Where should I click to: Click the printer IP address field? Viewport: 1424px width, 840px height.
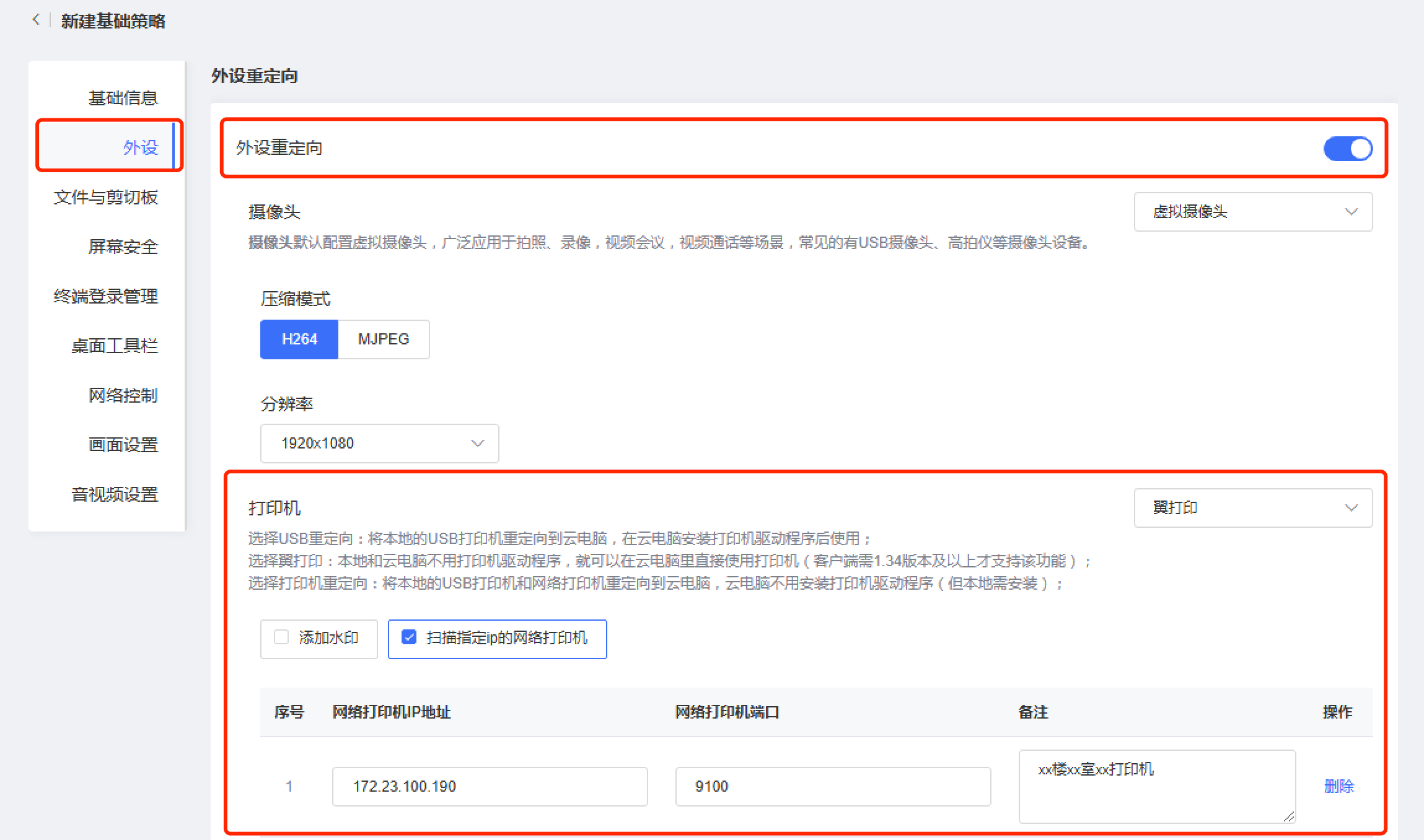tap(490, 787)
